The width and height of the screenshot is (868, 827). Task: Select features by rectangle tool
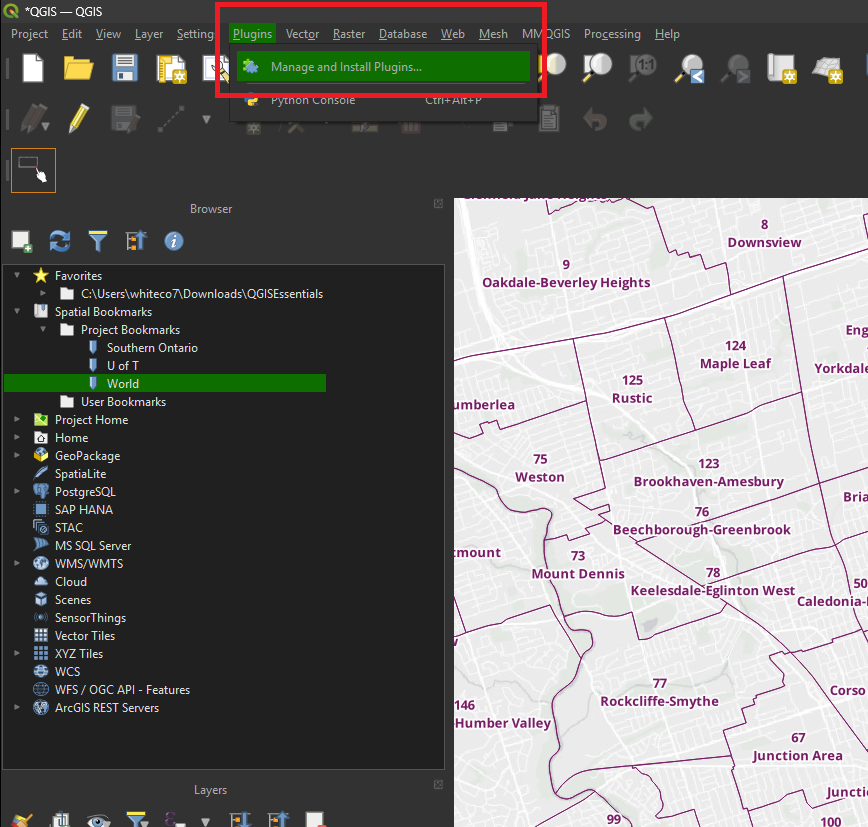click(34, 170)
